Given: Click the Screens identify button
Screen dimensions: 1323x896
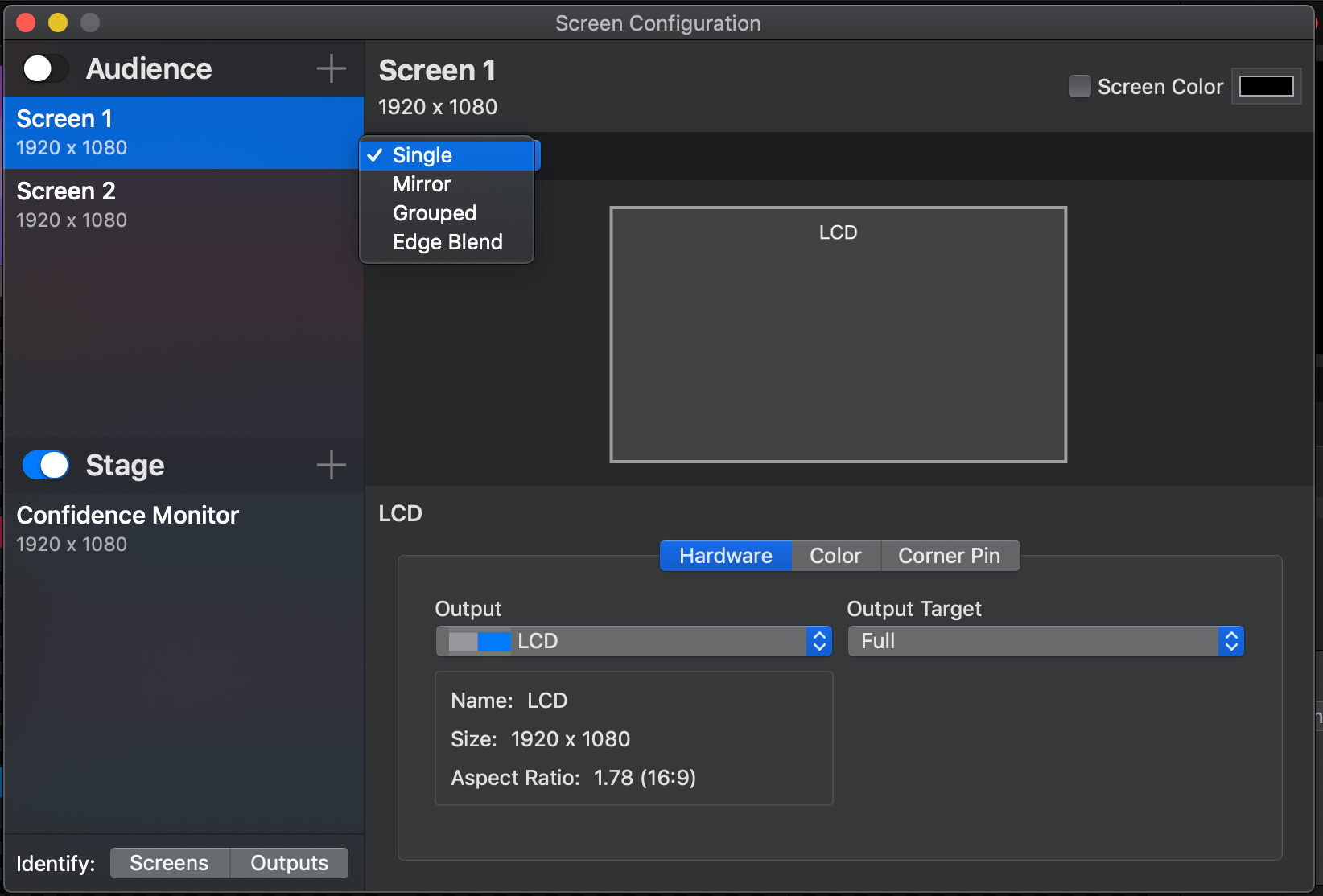Looking at the screenshot, I should tap(169, 862).
